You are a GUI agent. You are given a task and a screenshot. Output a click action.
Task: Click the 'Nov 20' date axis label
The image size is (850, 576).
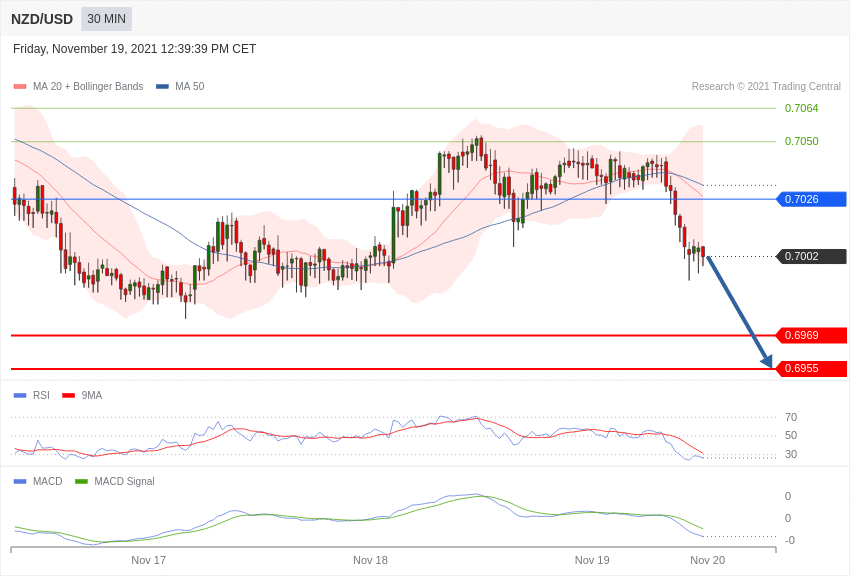tap(707, 560)
